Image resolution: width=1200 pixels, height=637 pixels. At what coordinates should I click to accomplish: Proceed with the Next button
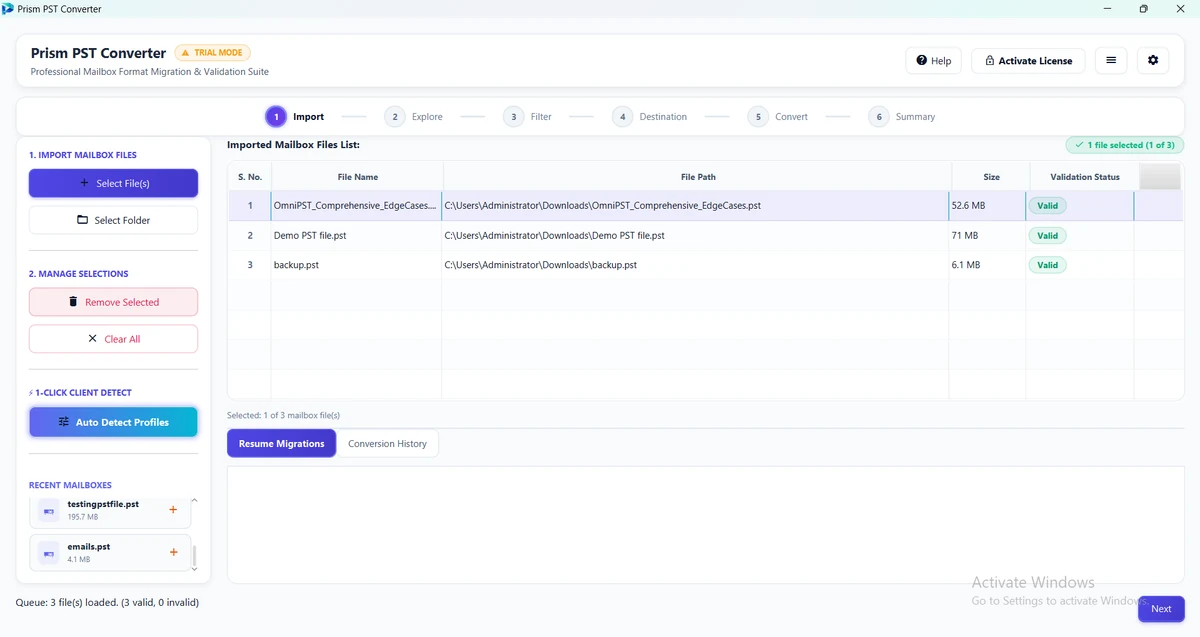[1160, 608]
